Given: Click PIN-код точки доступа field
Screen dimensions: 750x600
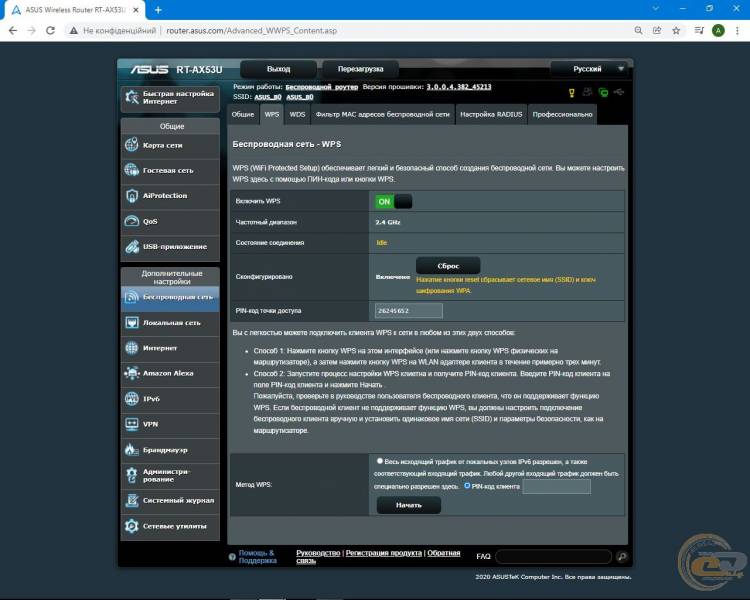Looking at the screenshot, I should tap(409, 311).
